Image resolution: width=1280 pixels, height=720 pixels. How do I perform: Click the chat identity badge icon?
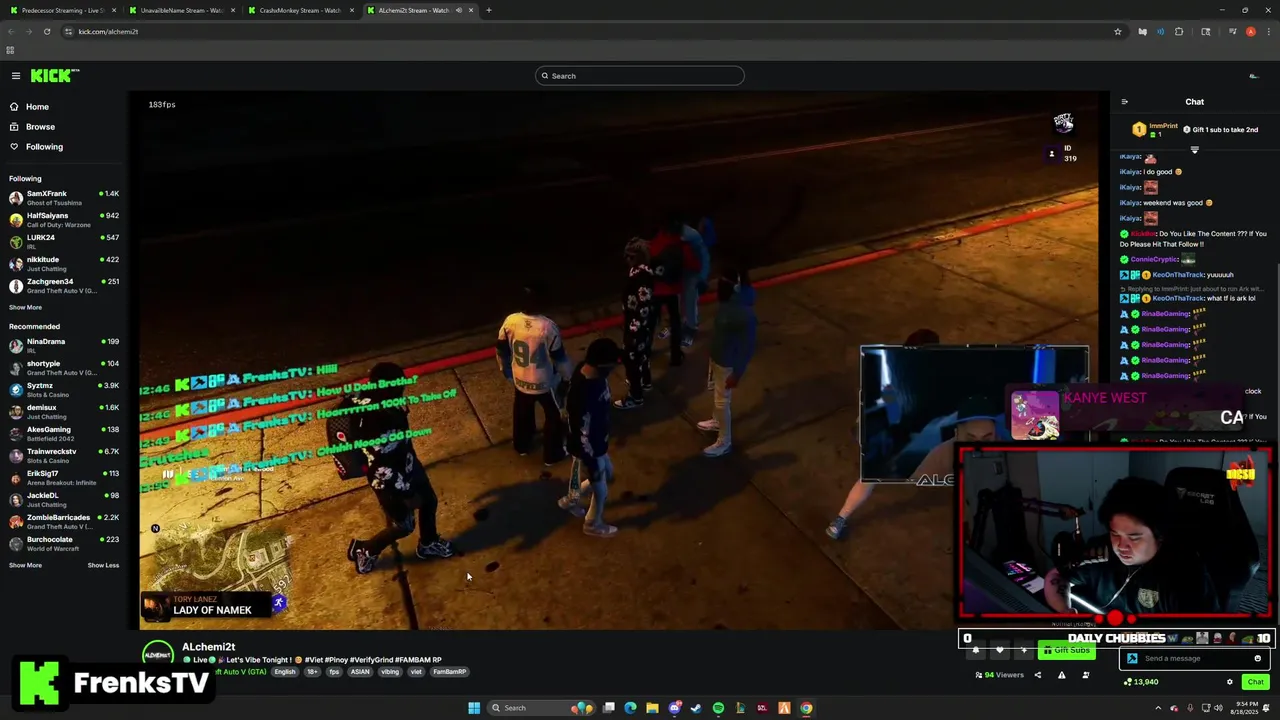[1132, 658]
